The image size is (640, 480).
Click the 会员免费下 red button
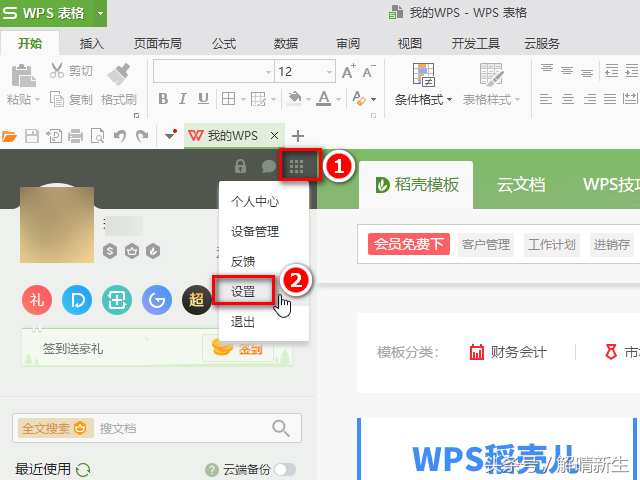click(x=409, y=244)
